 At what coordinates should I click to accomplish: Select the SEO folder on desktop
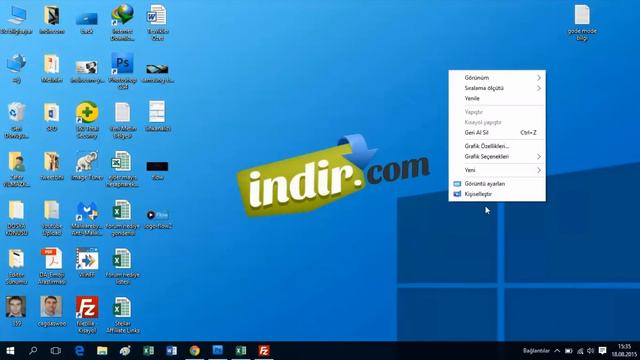pos(52,117)
